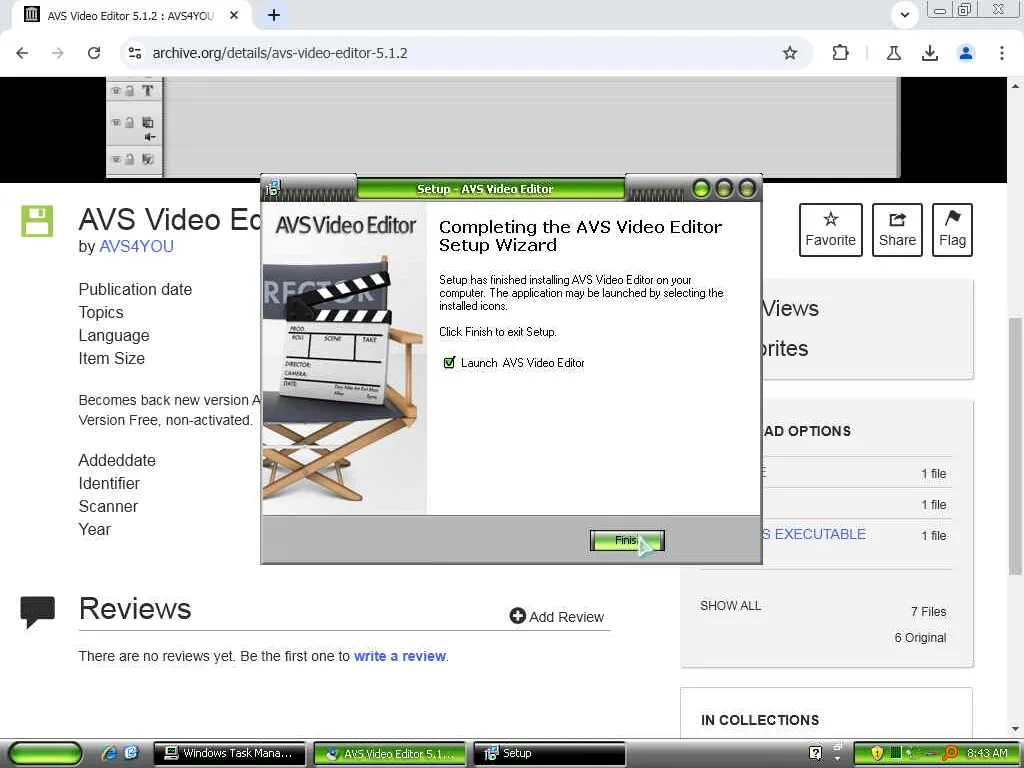Open the Chrome Labs flask icon

(893, 53)
